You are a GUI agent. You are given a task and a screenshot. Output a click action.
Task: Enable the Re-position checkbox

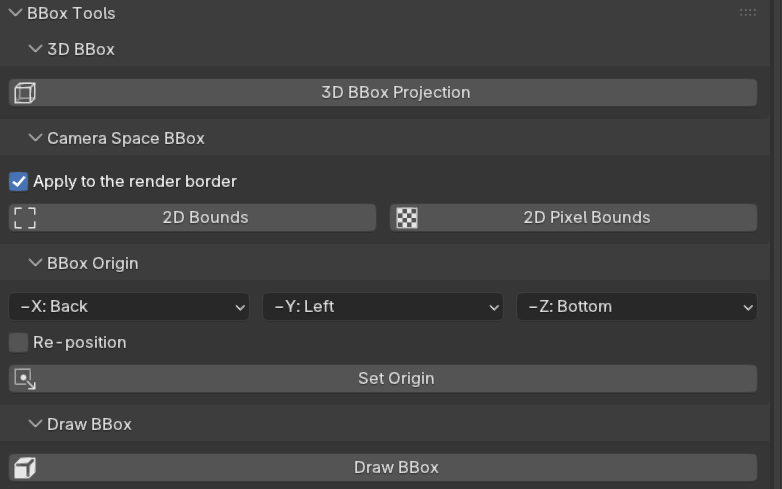(x=19, y=343)
